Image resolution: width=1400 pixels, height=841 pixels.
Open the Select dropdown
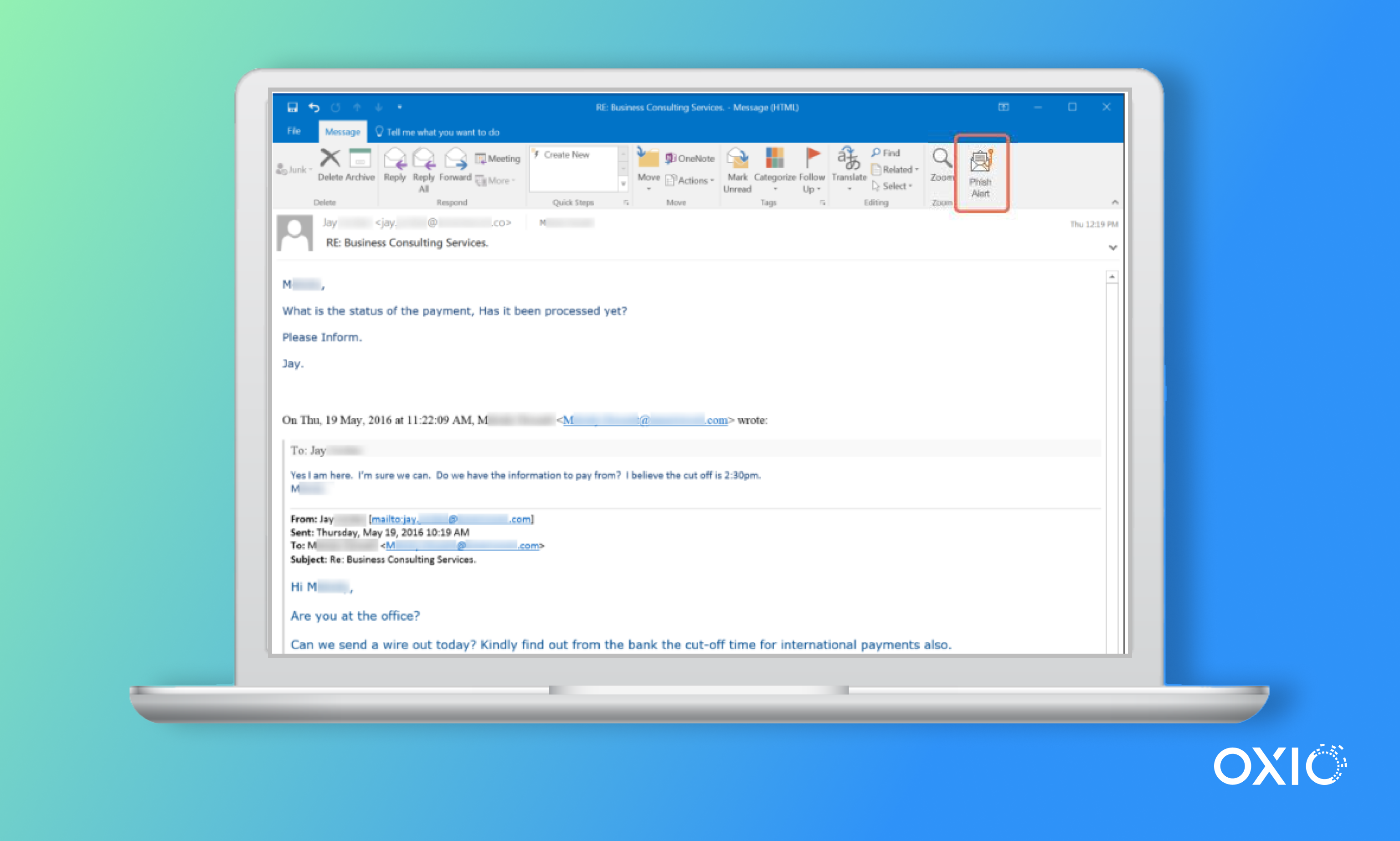click(x=892, y=186)
